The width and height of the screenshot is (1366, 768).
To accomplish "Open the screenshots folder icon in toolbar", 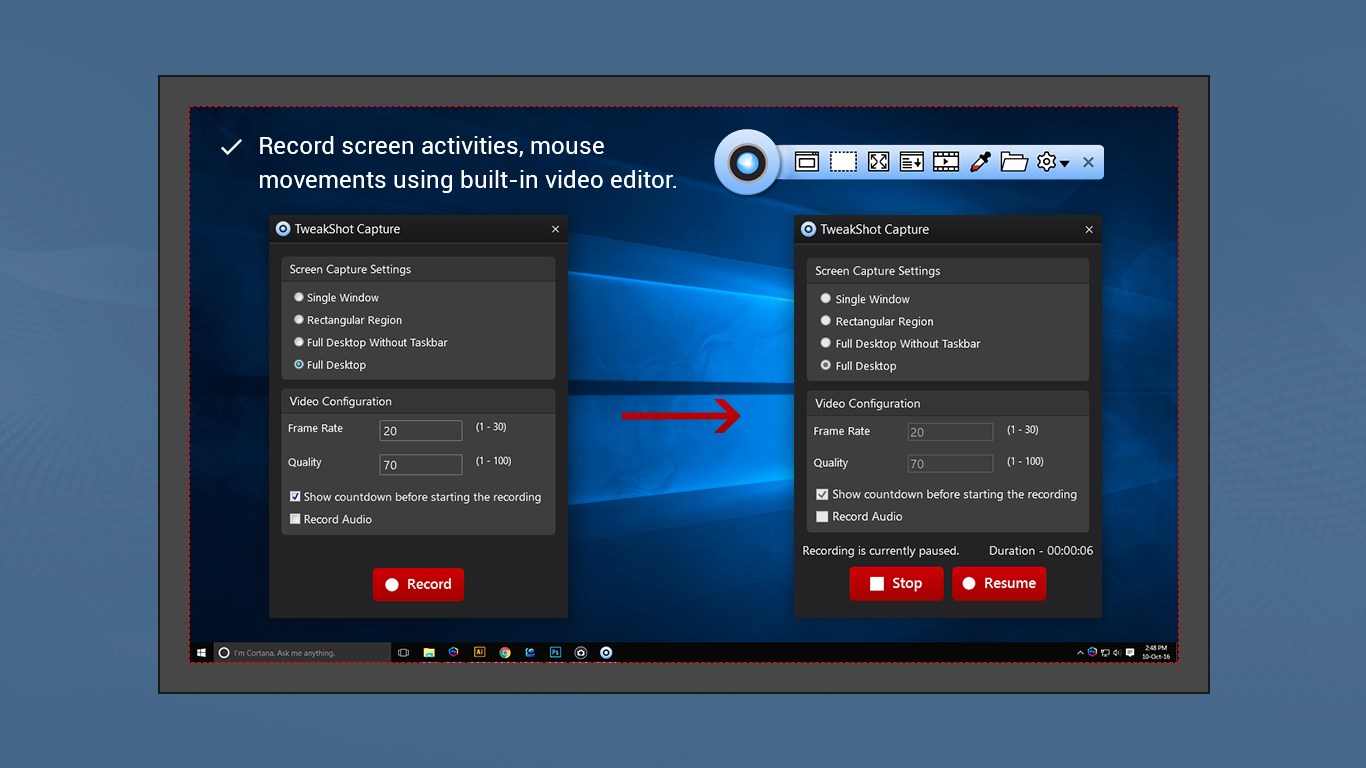I will click(x=1014, y=161).
